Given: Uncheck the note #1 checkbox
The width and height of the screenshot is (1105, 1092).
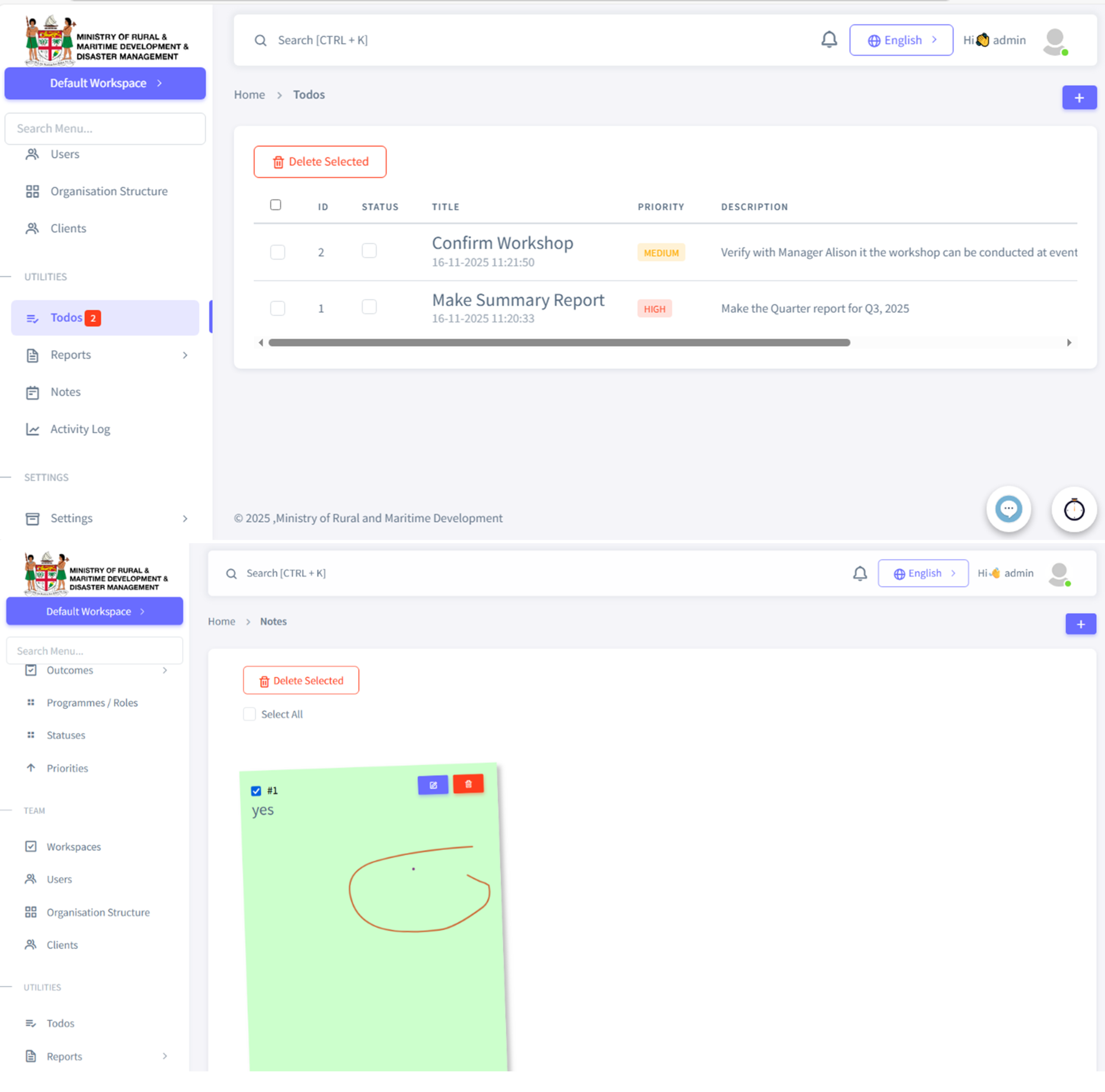Looking at the screenshot, I should [256, 791].
